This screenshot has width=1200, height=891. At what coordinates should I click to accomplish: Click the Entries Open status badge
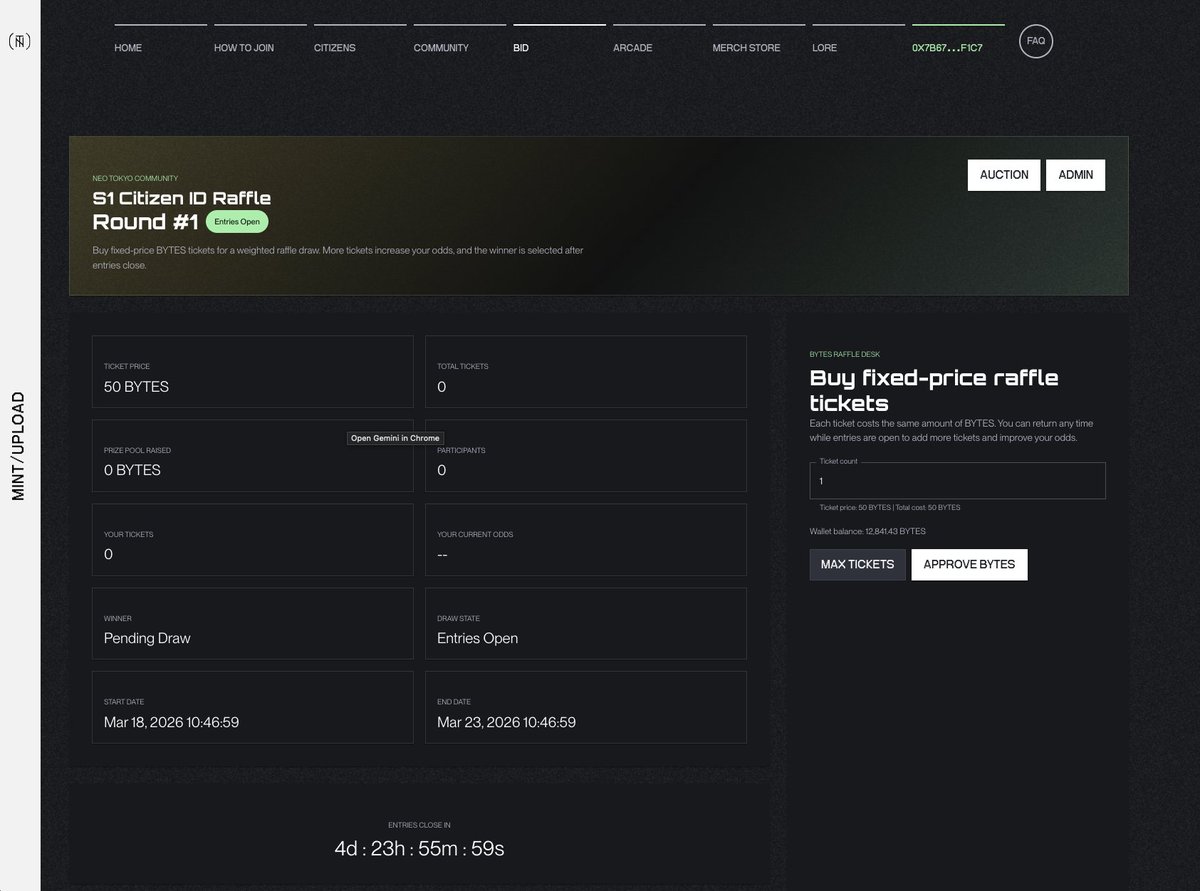click(x=237, y=222)
